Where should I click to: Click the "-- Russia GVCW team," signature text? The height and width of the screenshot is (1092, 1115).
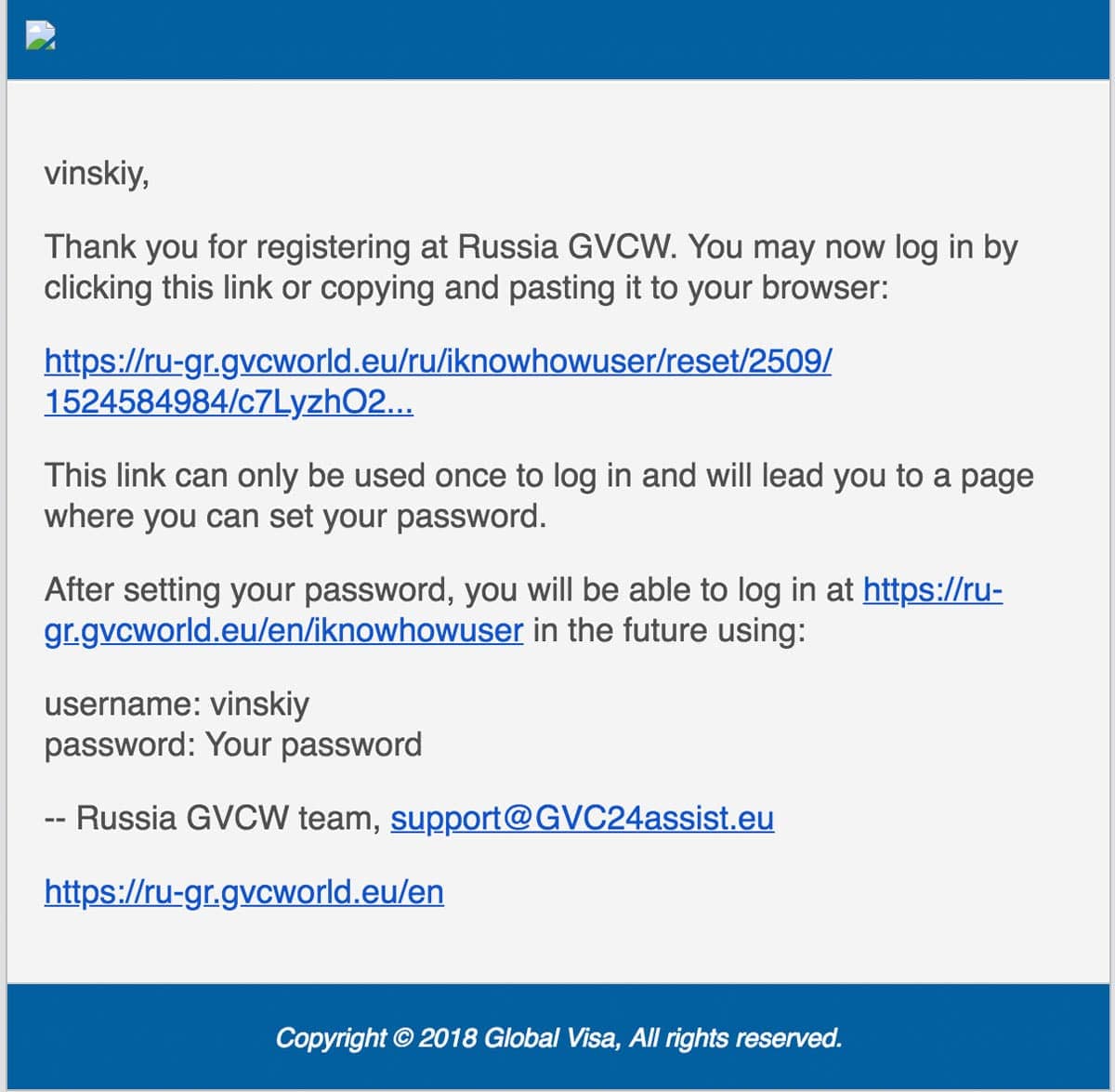tap(212, 818)
